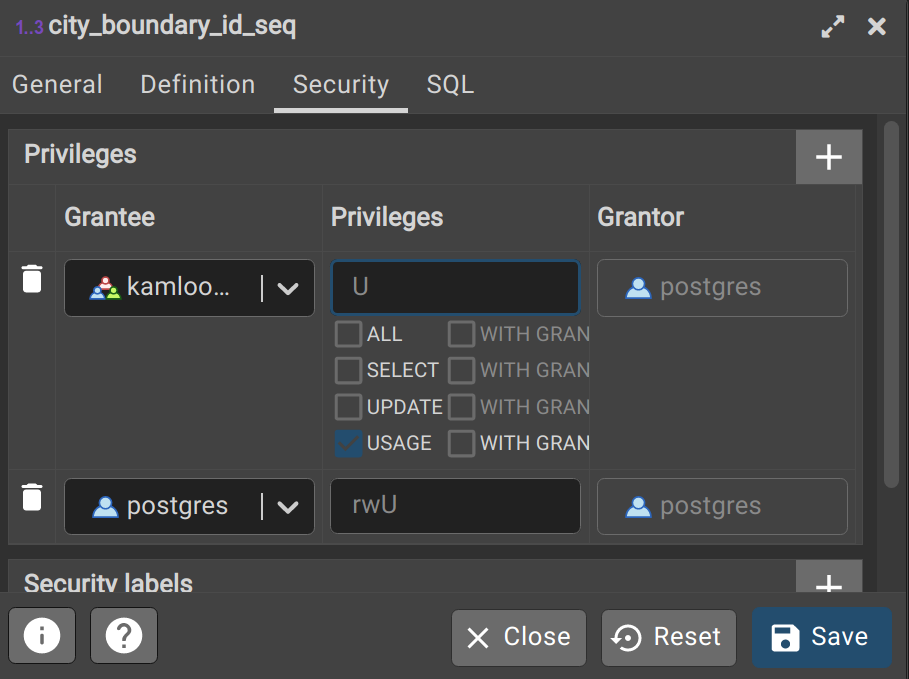Toggle WITH GRANT option for SELECT
This screenshot has height=679, width=909.
461,370
